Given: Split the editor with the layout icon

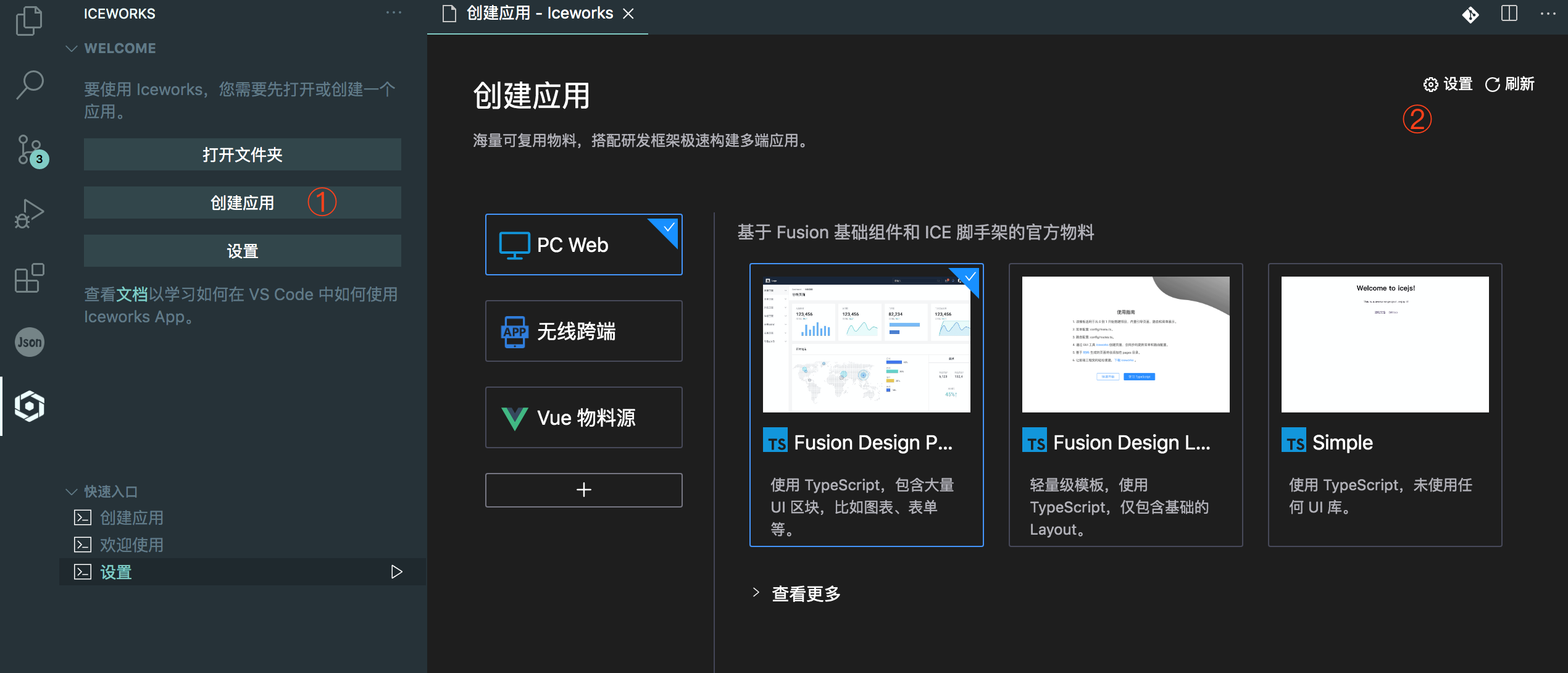Looking at the screenshot, I should (x=1509, y=14).
